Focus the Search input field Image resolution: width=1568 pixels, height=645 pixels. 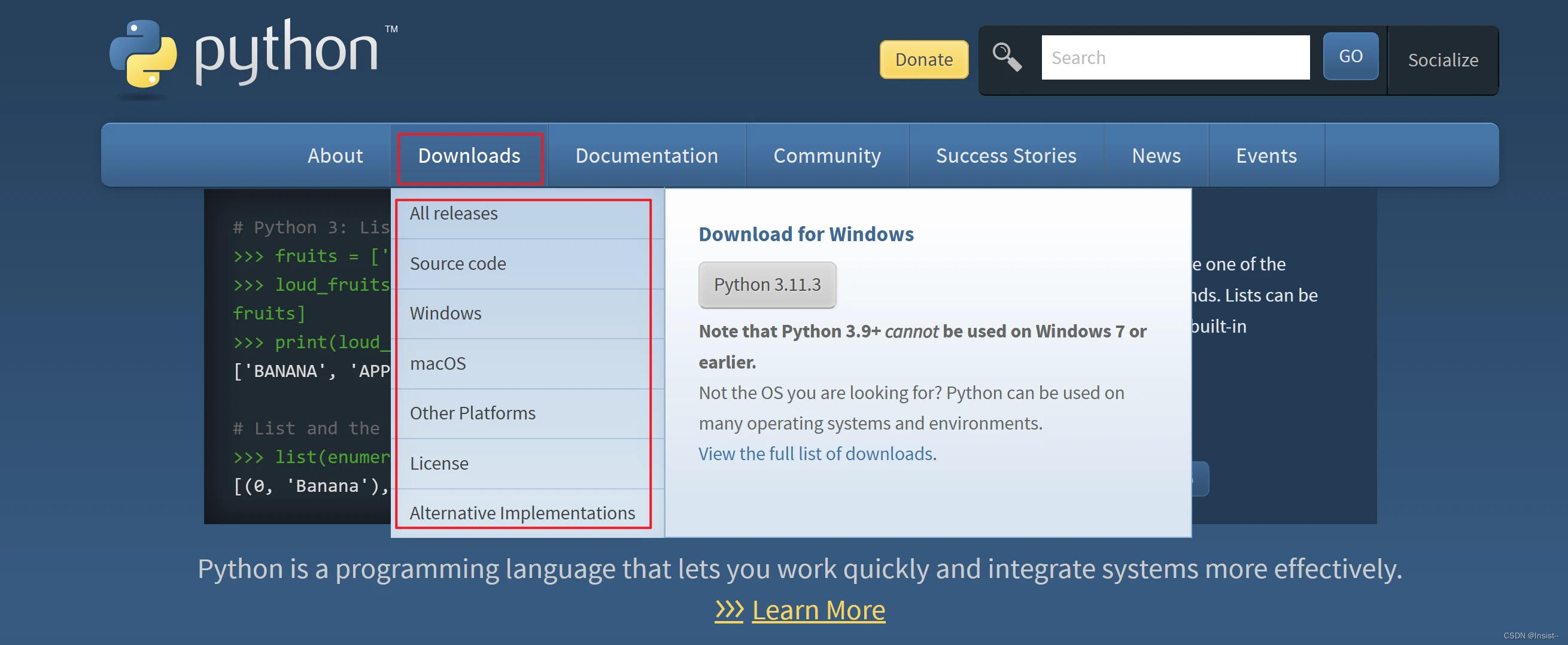point(1175,57)
